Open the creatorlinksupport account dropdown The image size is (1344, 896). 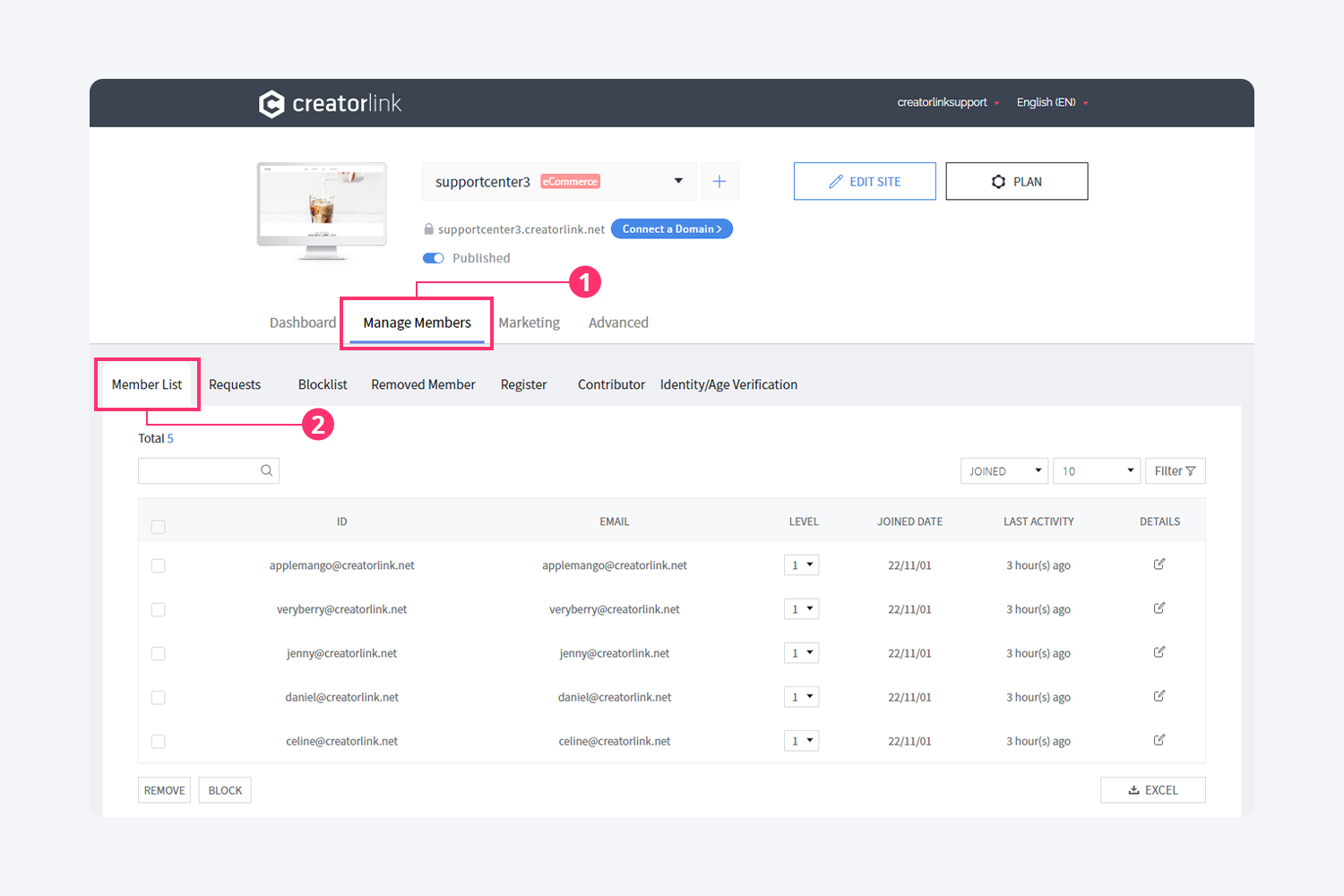(948, 102)
